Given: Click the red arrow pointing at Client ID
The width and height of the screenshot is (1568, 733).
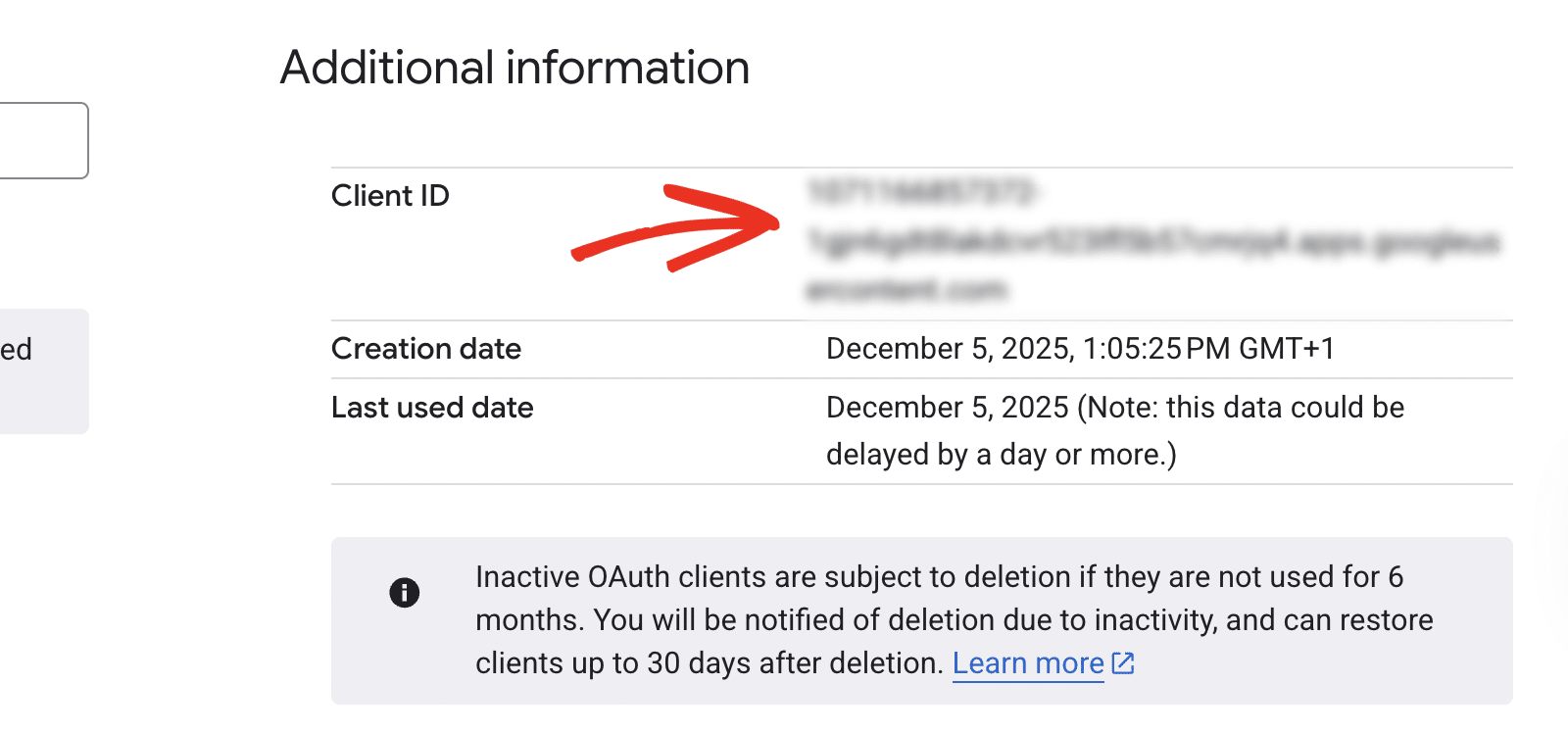Looking at the screenshot, I should click(x=676, y=227).
